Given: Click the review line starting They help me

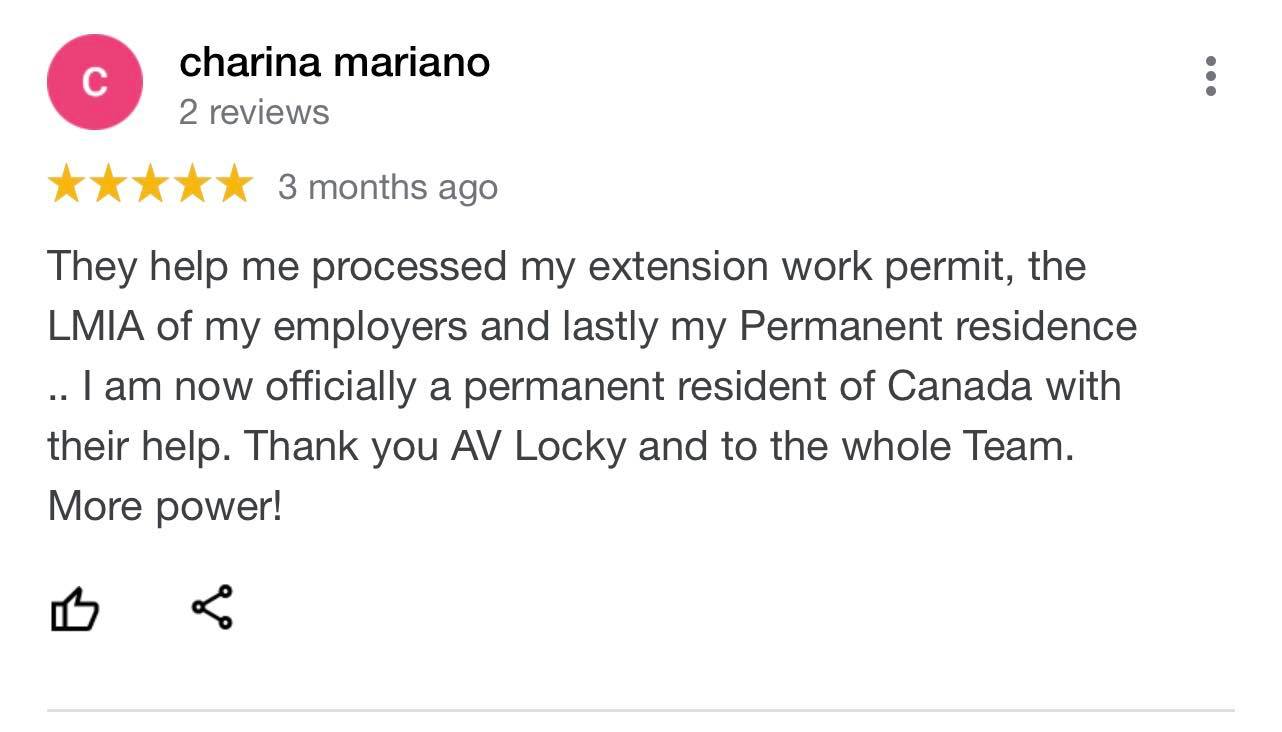Looking at the screenshot, I should click(566, 267).
